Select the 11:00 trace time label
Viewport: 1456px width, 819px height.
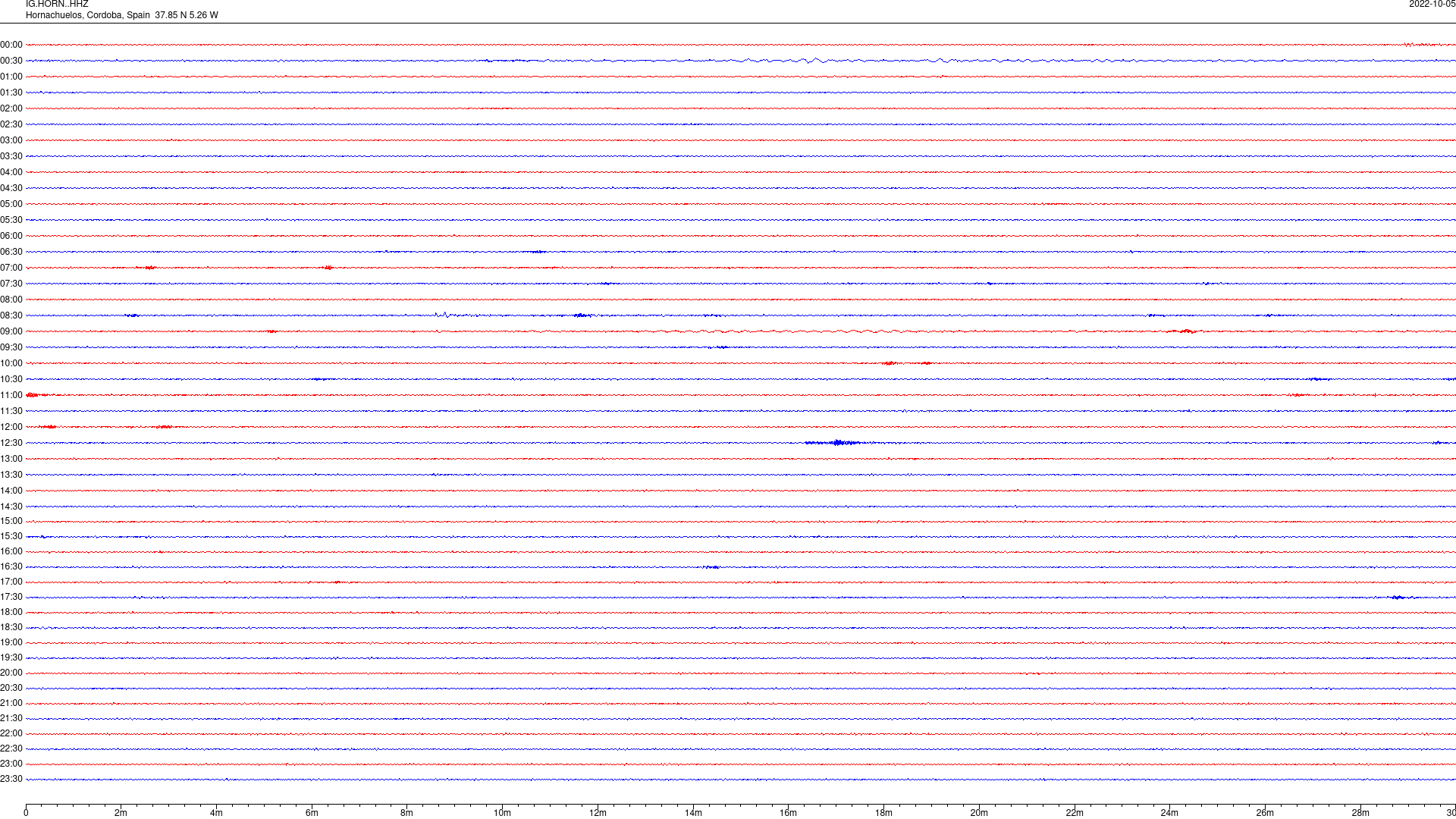[11, 395]
